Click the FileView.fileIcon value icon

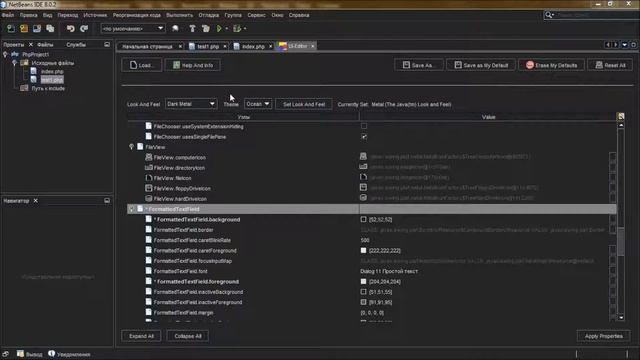[363, 177]
